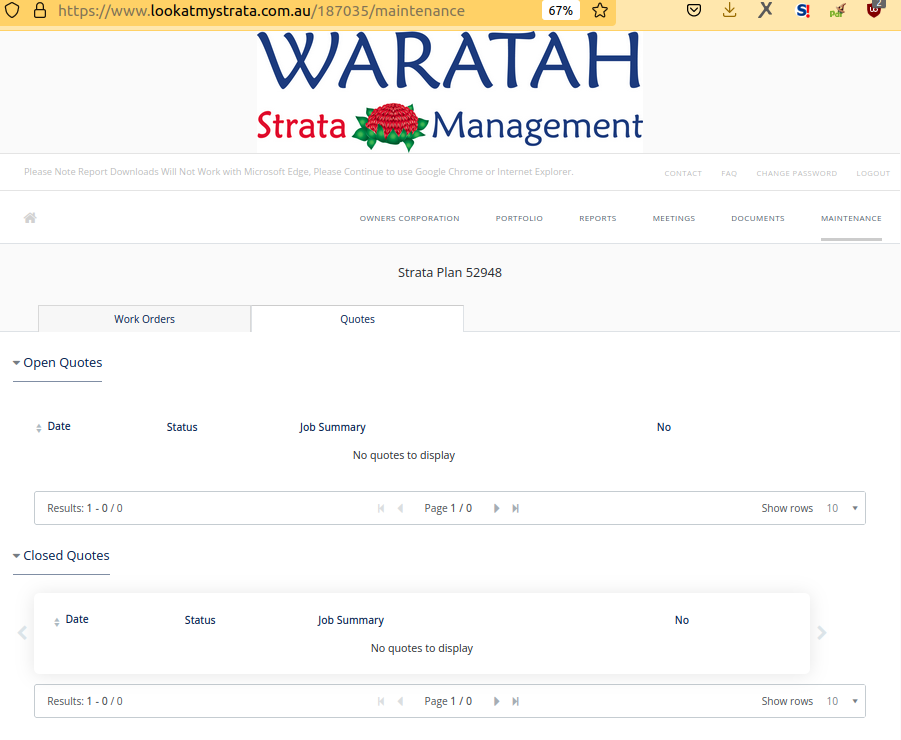Click the Change Password link

tap(796, 173)
